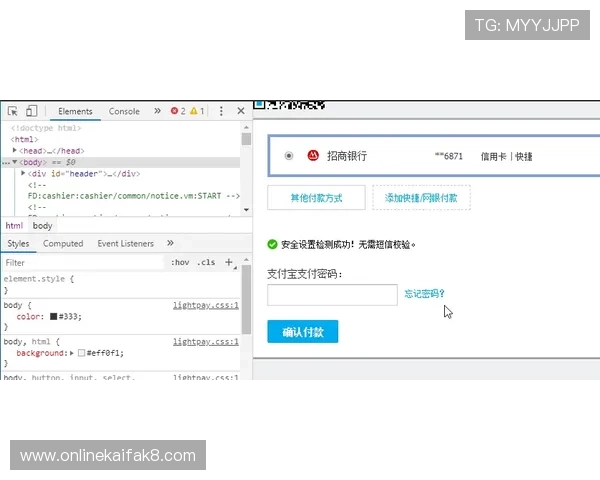Open the 忘记密码? link
This screenshot has height=480, width=600.
pos(424,294)
